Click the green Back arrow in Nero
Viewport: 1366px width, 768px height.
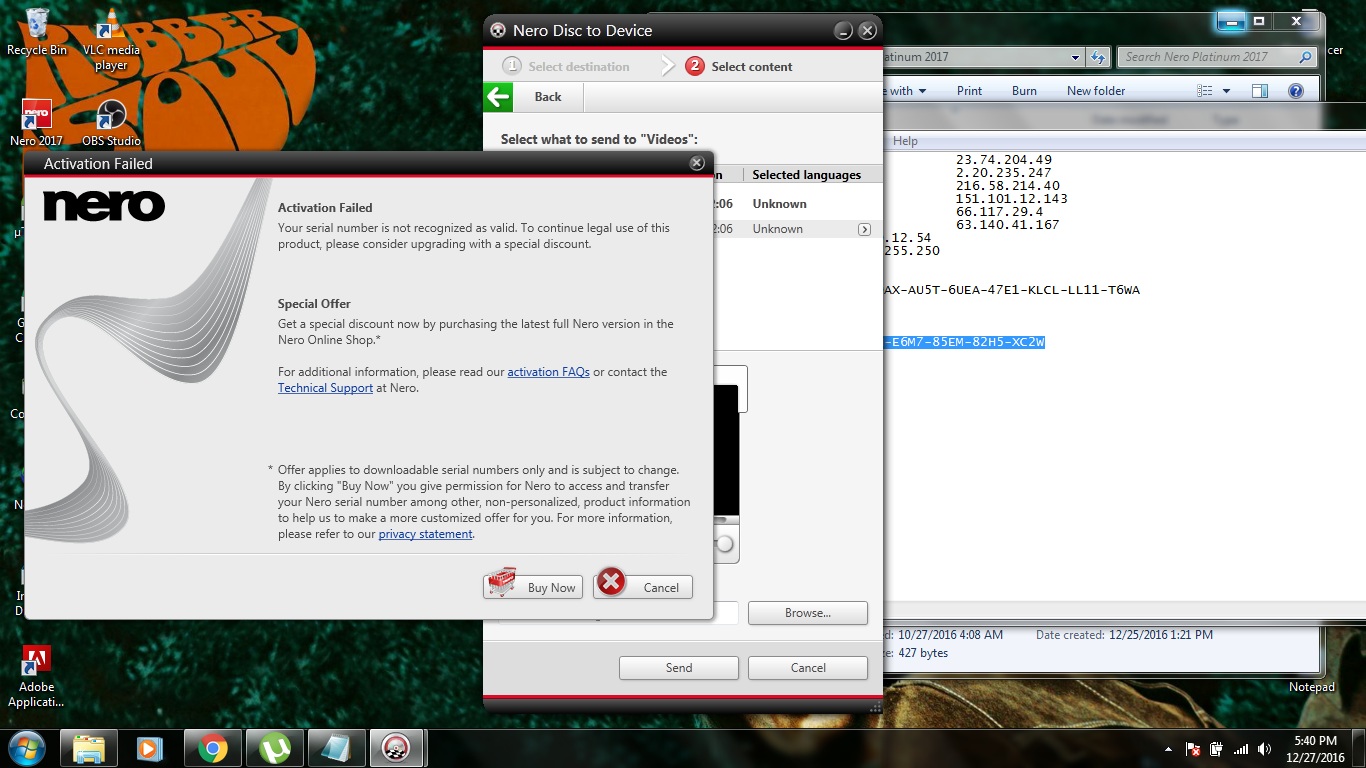point(498,97)
